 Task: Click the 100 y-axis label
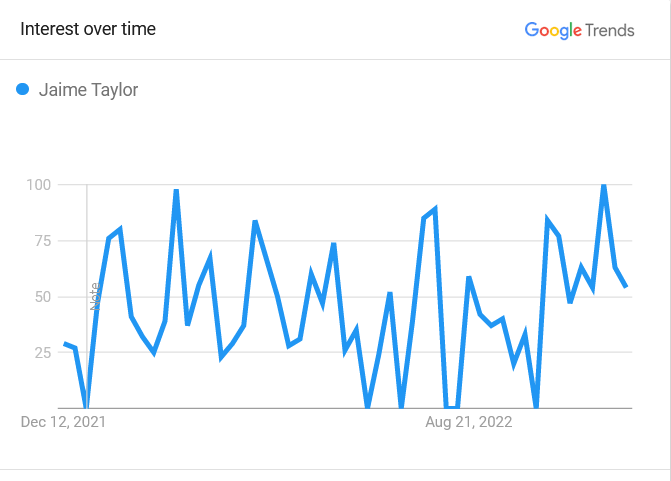pos(39,185)
